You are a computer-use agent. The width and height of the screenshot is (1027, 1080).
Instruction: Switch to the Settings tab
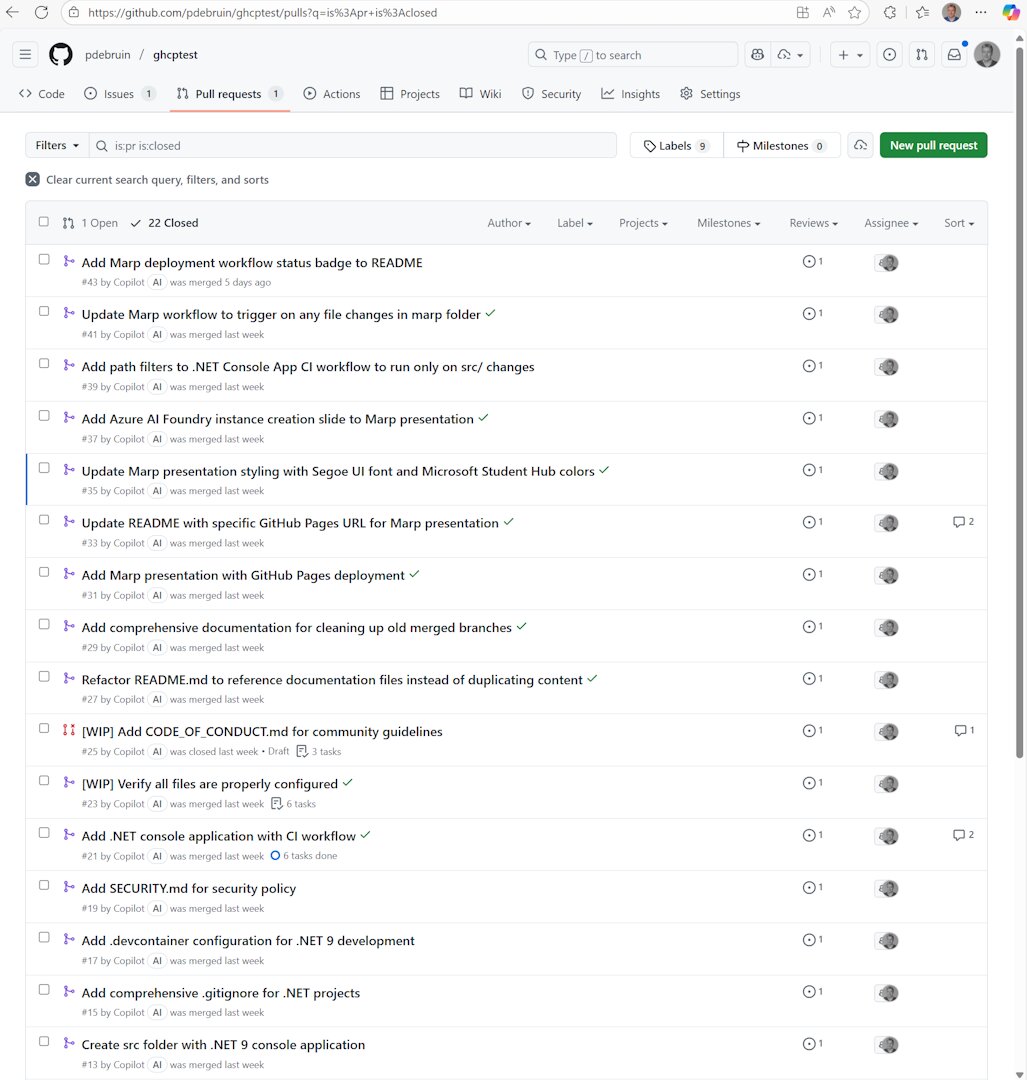point(710,93)
